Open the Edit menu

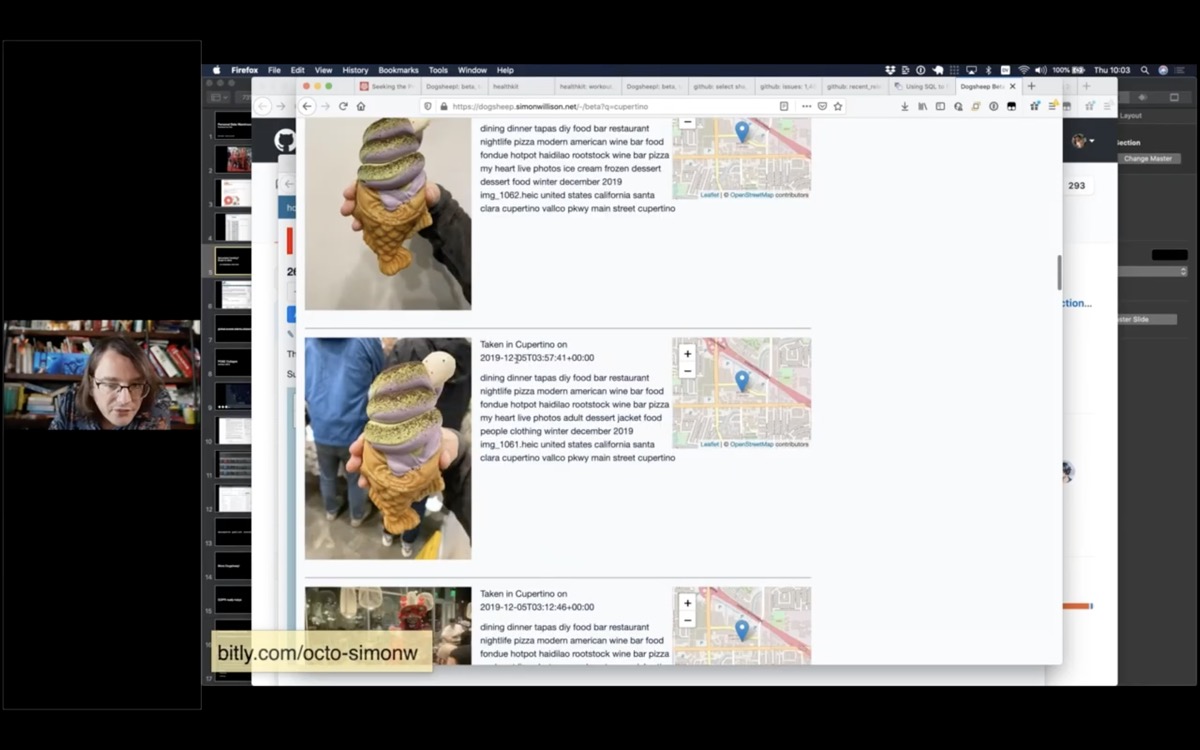click(298, 70)
